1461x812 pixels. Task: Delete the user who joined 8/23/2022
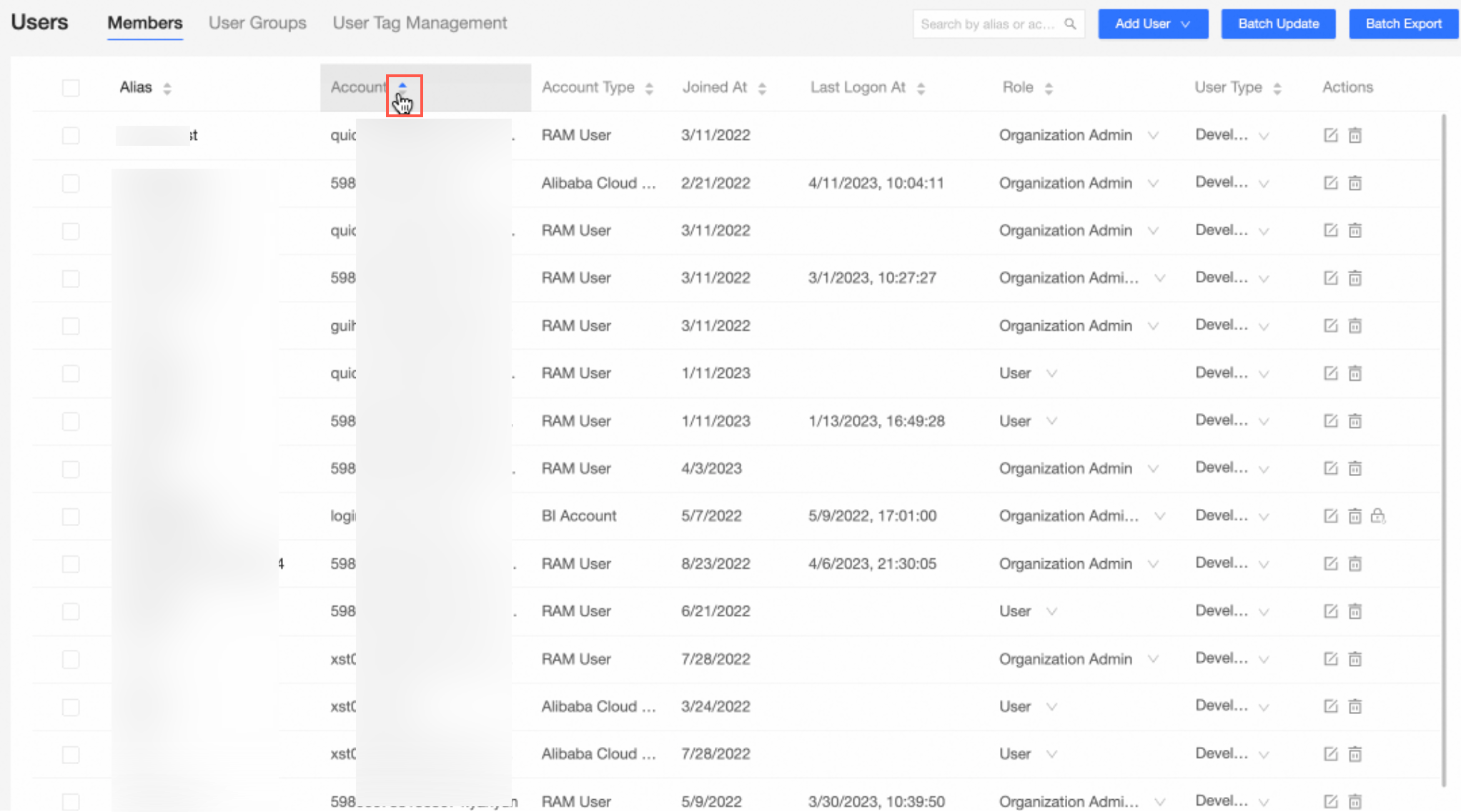(x=1354, y=564)
